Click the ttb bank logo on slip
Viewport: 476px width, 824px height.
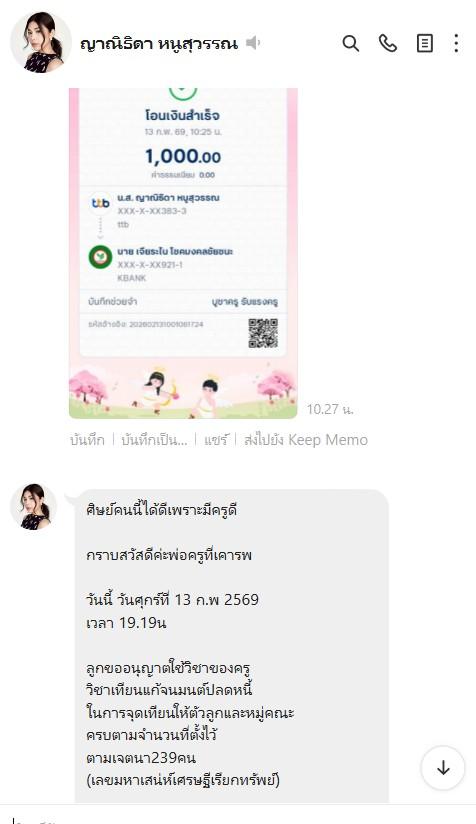click(x=100, y=203)
